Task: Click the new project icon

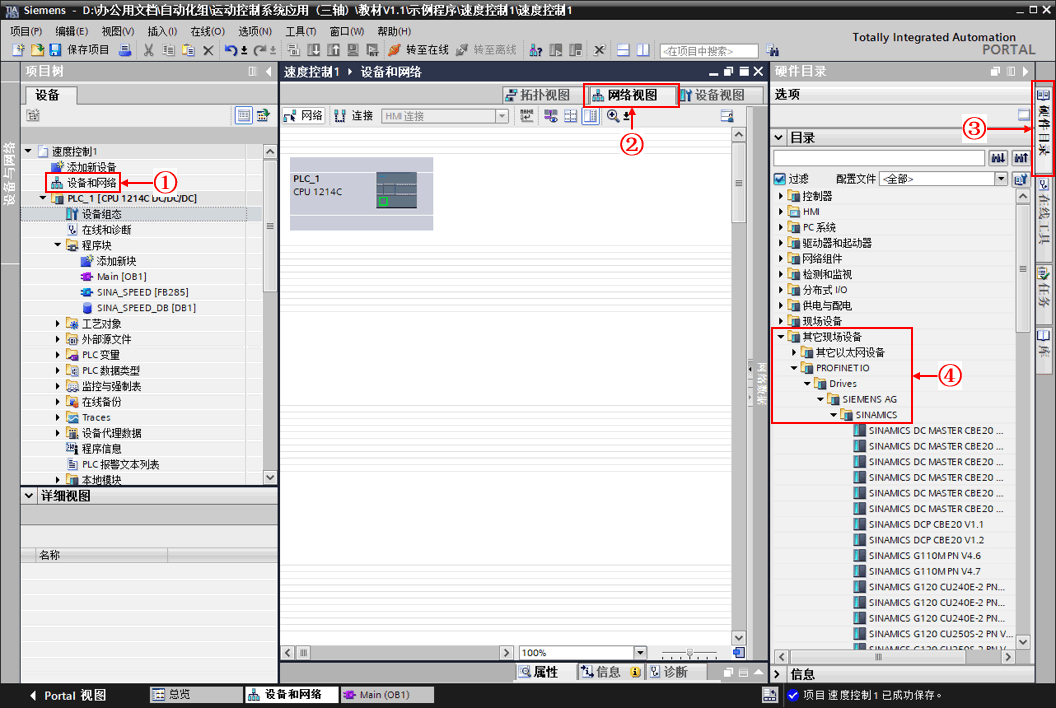Action: pyautogui.click(x=18, y=50)
